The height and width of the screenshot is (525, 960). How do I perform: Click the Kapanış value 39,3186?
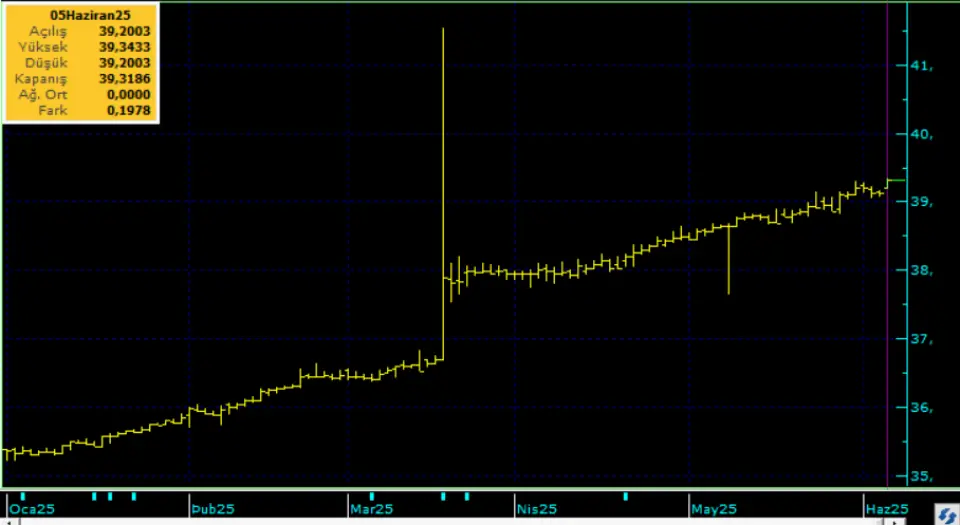click(124, 79)
